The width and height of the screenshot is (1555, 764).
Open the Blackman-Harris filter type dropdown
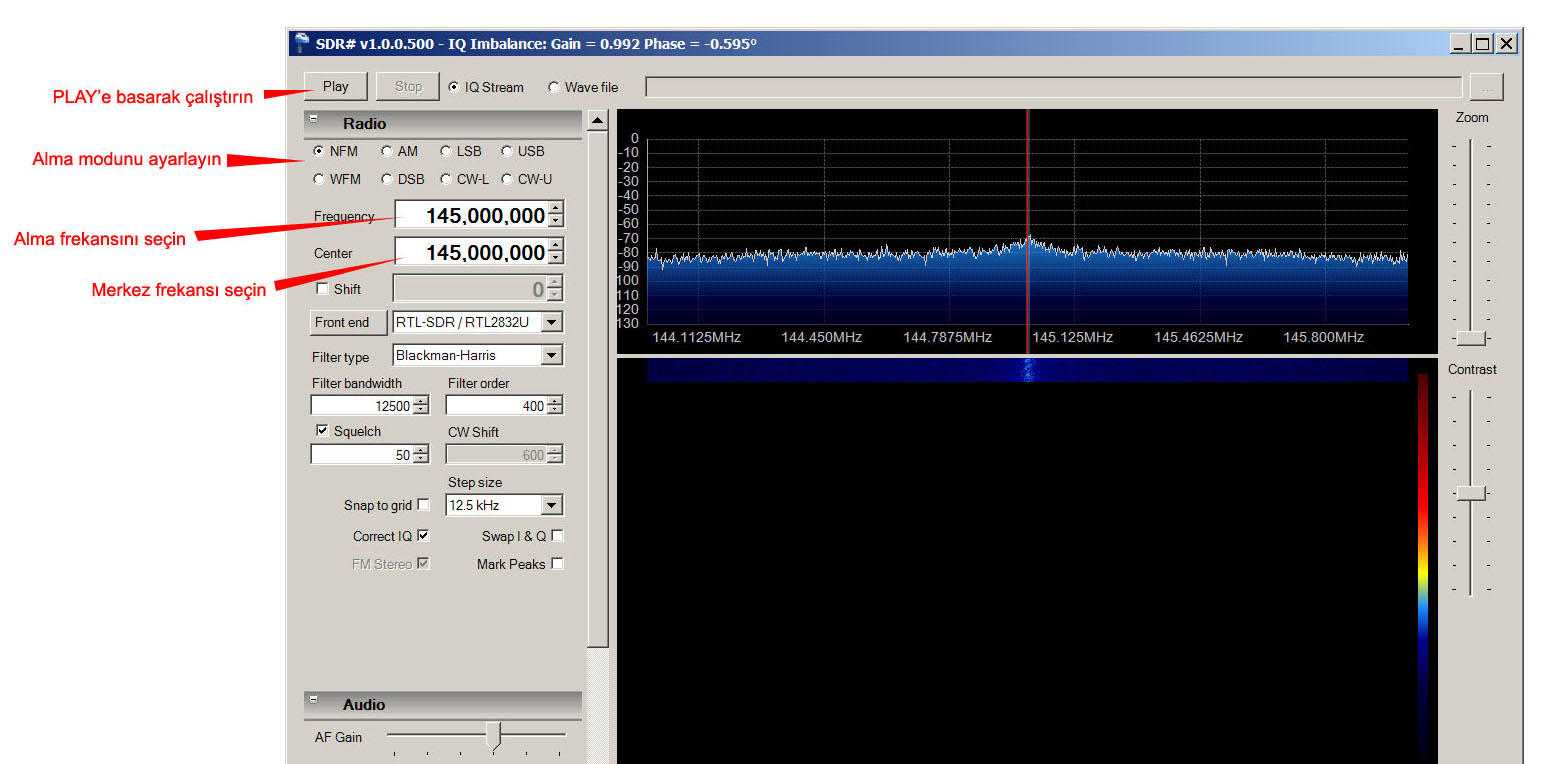552,356
